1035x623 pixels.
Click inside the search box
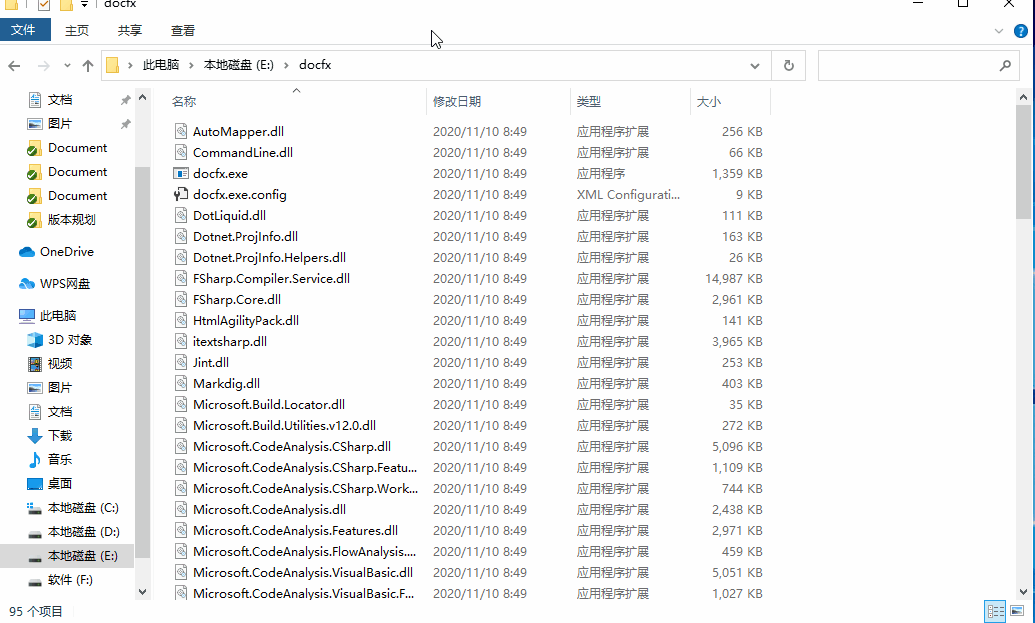tap(905, 65)
